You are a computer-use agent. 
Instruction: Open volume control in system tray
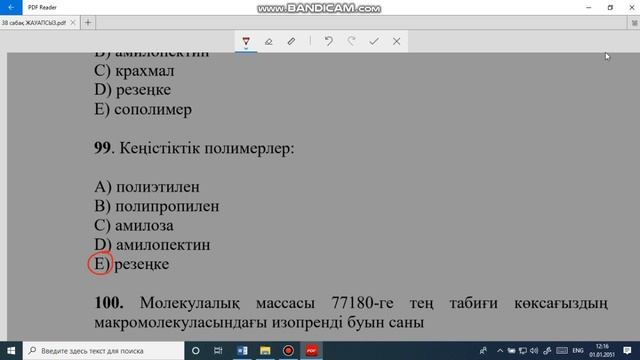534,351
